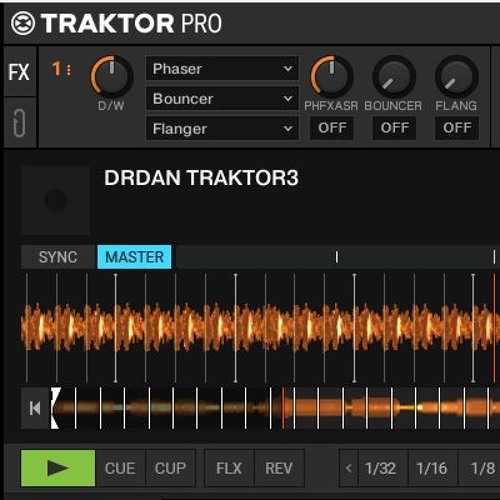Select the 1/16 loop size
Screen dimensions: 500x500
[x=433, y=468]
